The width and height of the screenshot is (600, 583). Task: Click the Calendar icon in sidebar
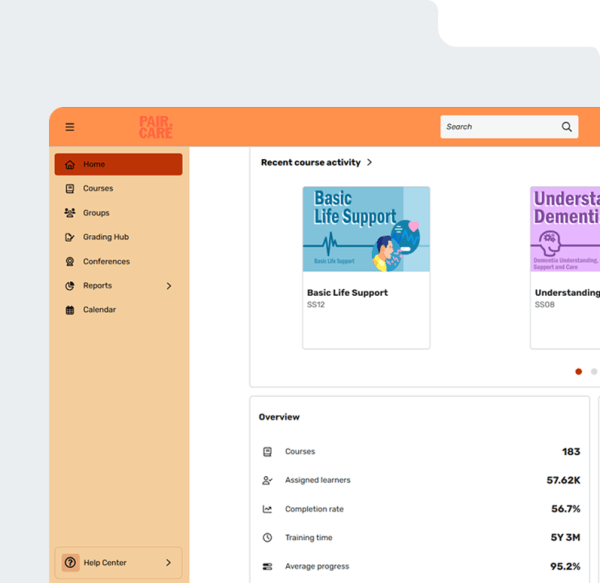point(70,310)
